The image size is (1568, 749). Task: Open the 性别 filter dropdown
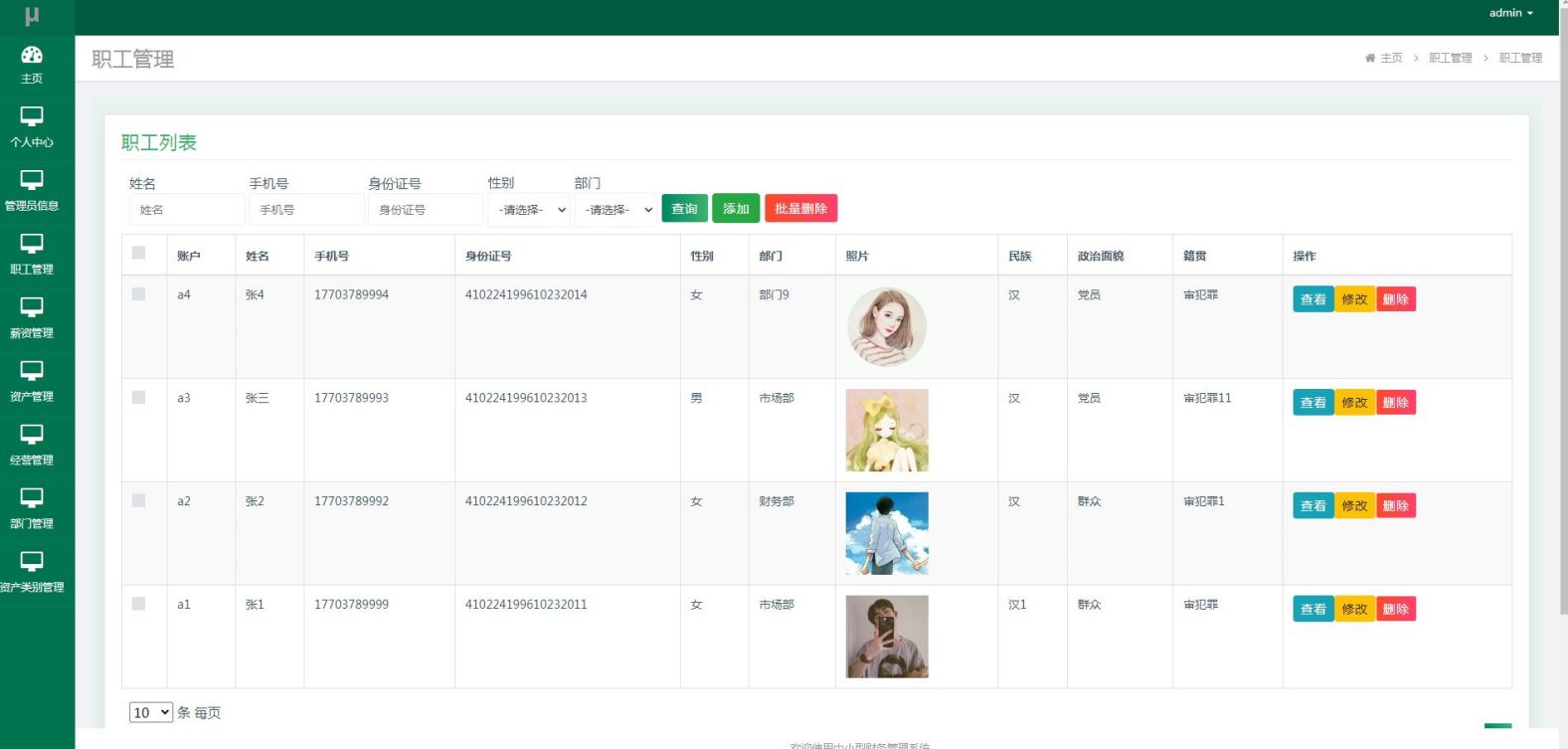[529, 210]
